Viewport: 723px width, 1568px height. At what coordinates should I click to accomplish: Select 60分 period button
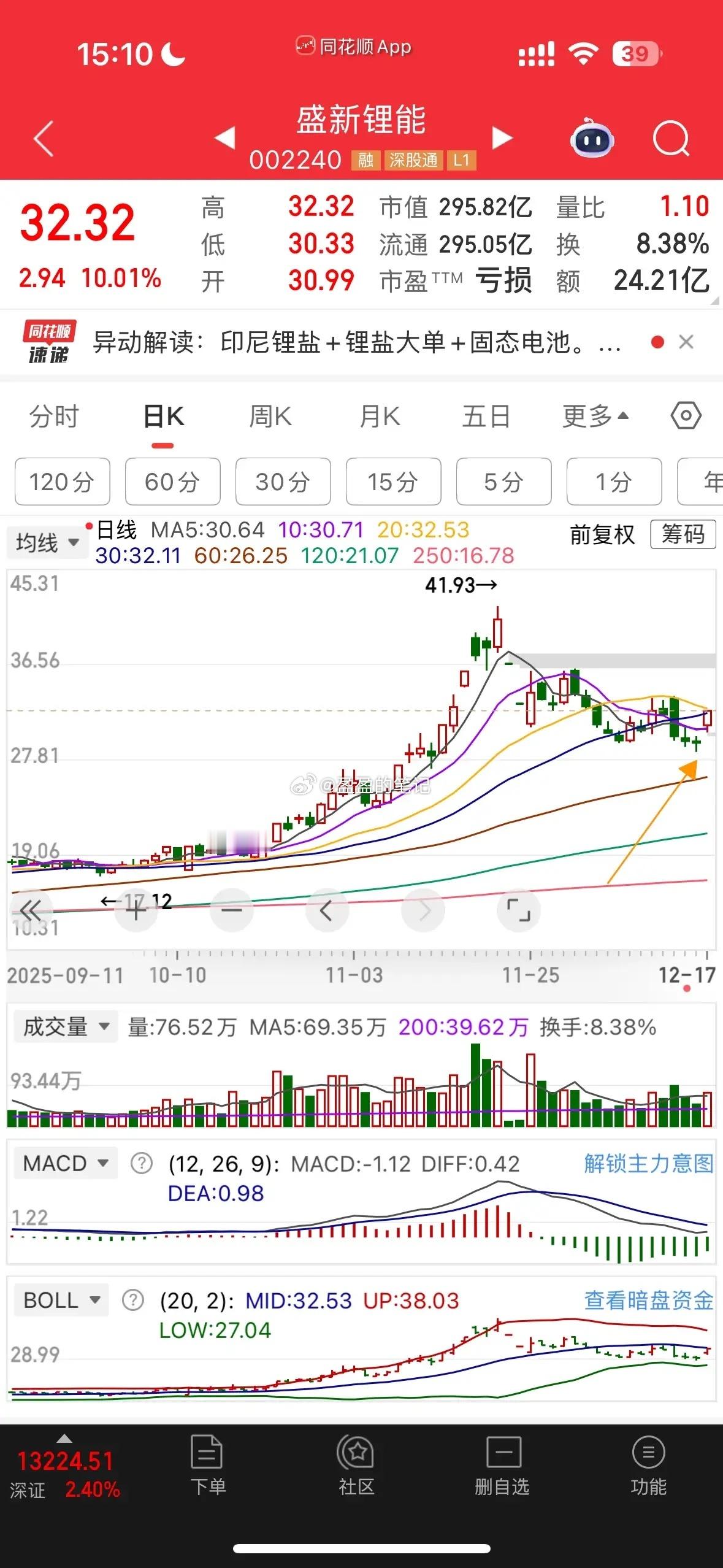point(173,482)
